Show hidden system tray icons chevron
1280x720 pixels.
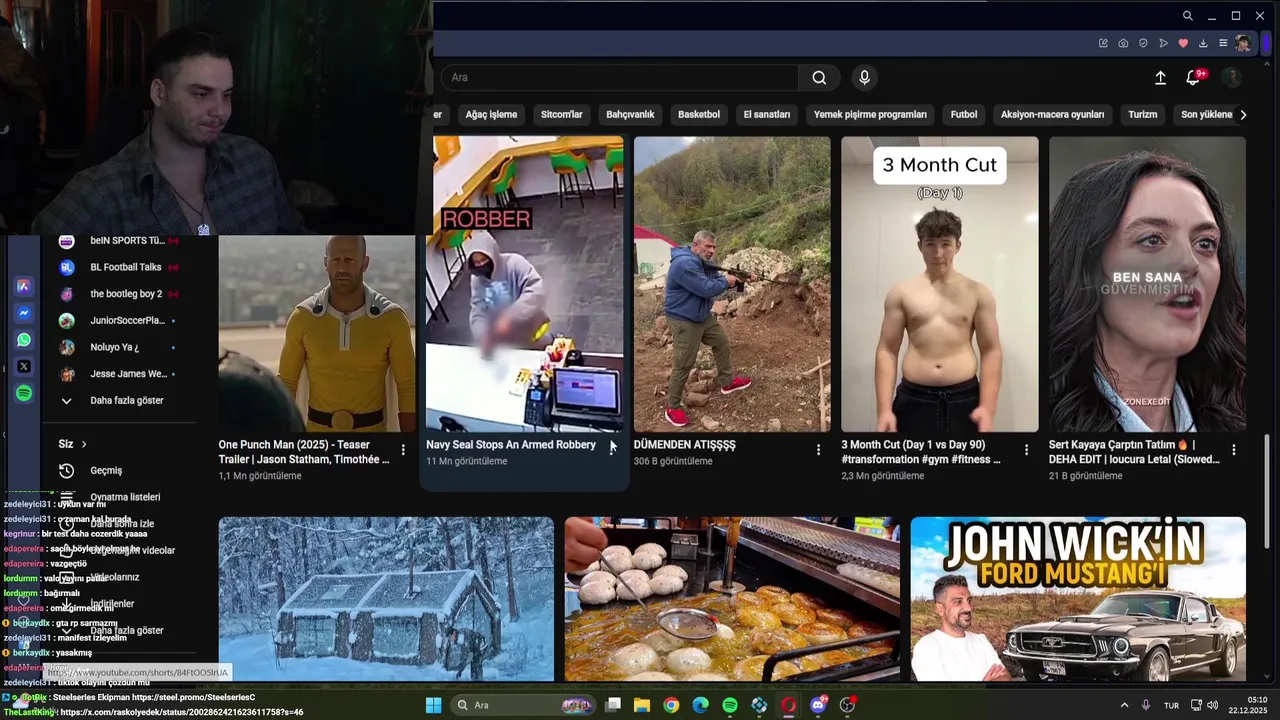(x=1124, y=705)
